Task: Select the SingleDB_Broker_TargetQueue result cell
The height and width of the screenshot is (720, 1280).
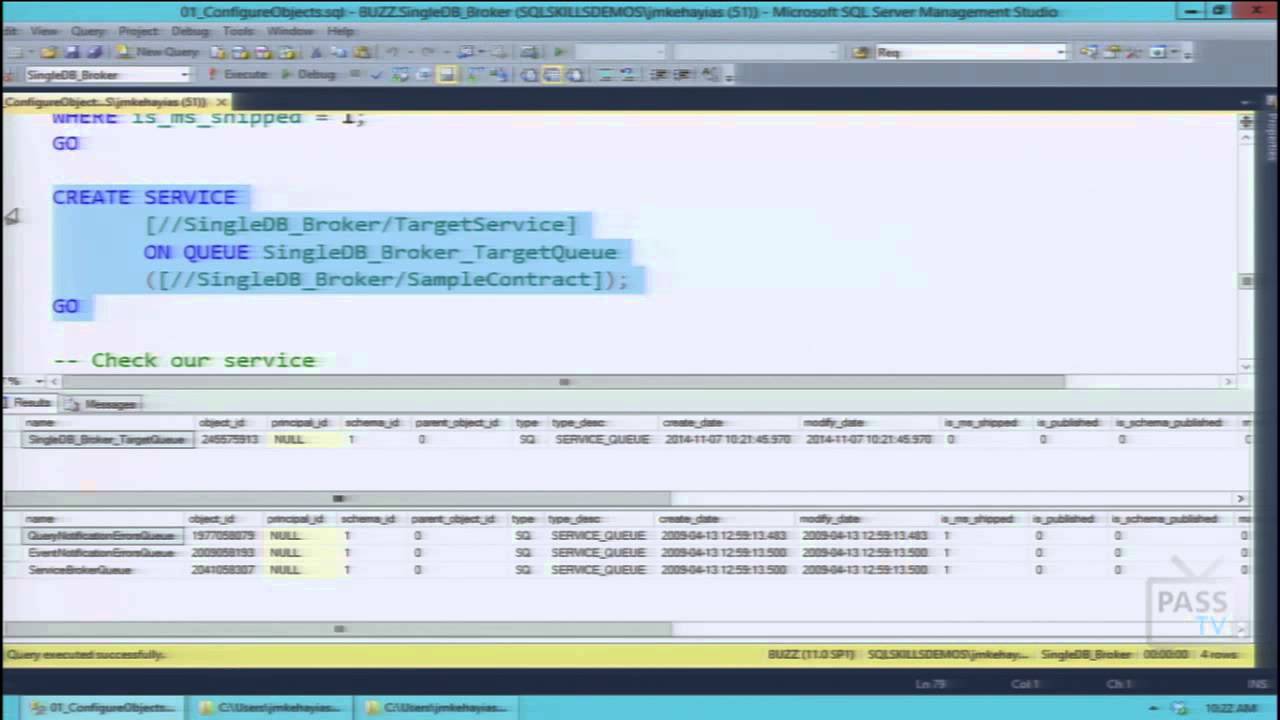Action: 108,440
